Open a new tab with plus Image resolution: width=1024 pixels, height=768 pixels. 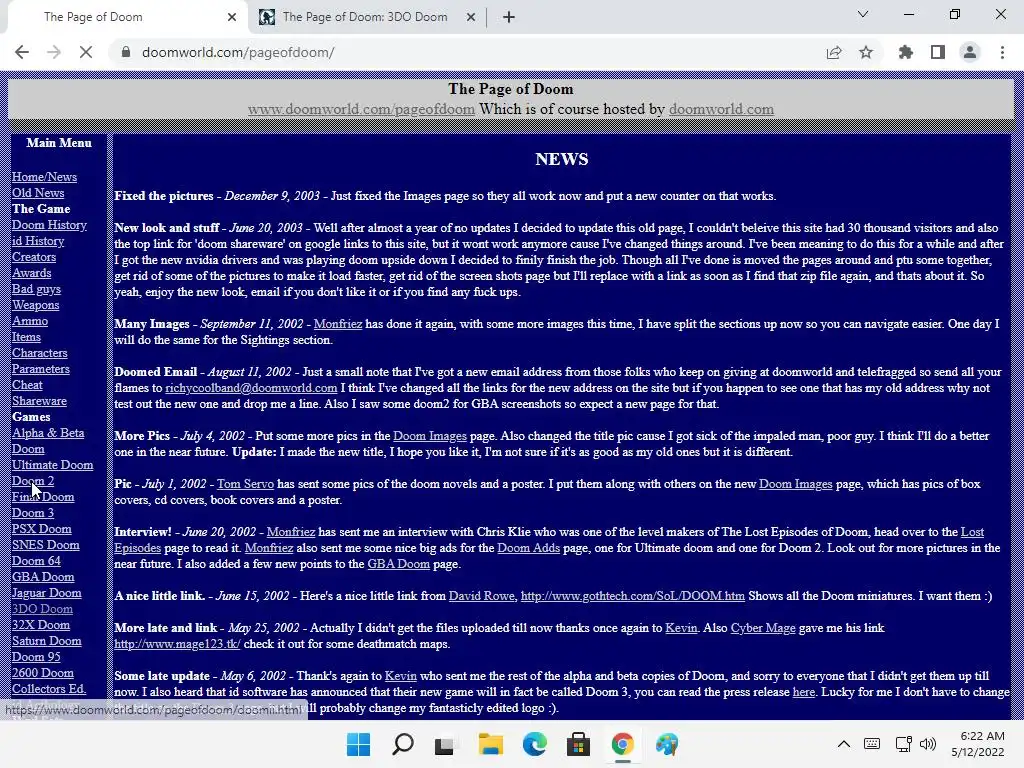[509, 17]
